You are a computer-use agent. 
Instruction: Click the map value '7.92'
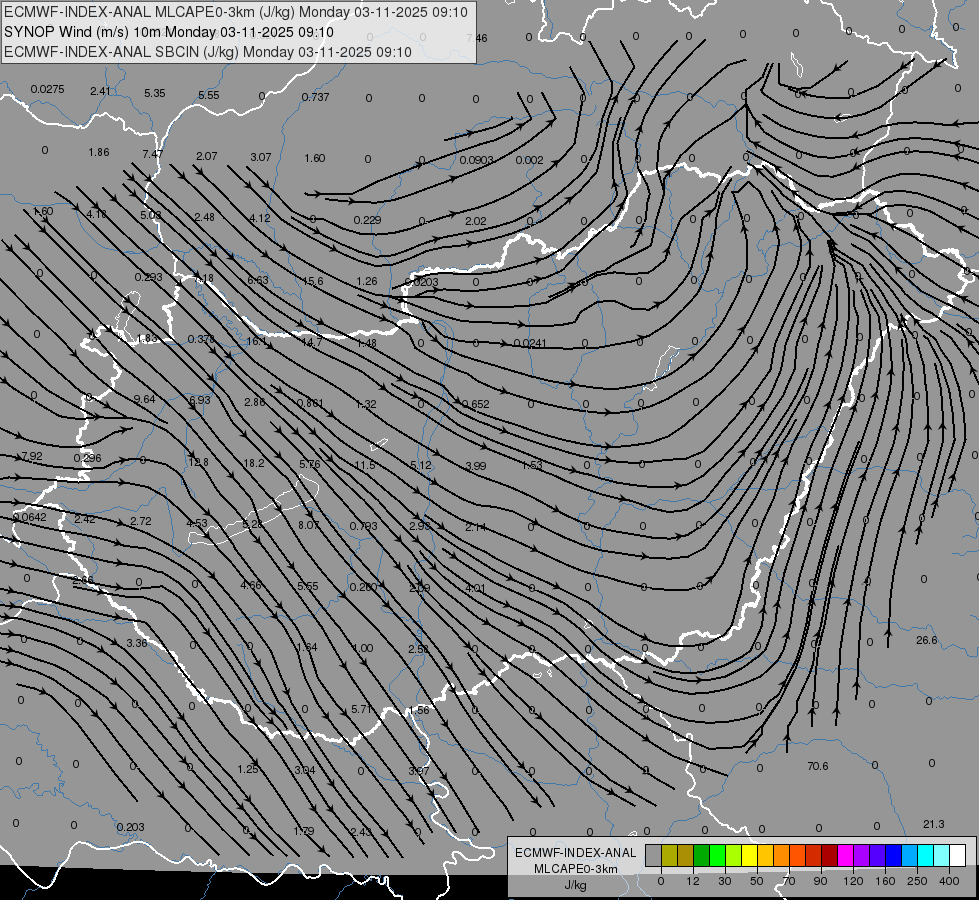pyautogui.click(x=32, y=457)
